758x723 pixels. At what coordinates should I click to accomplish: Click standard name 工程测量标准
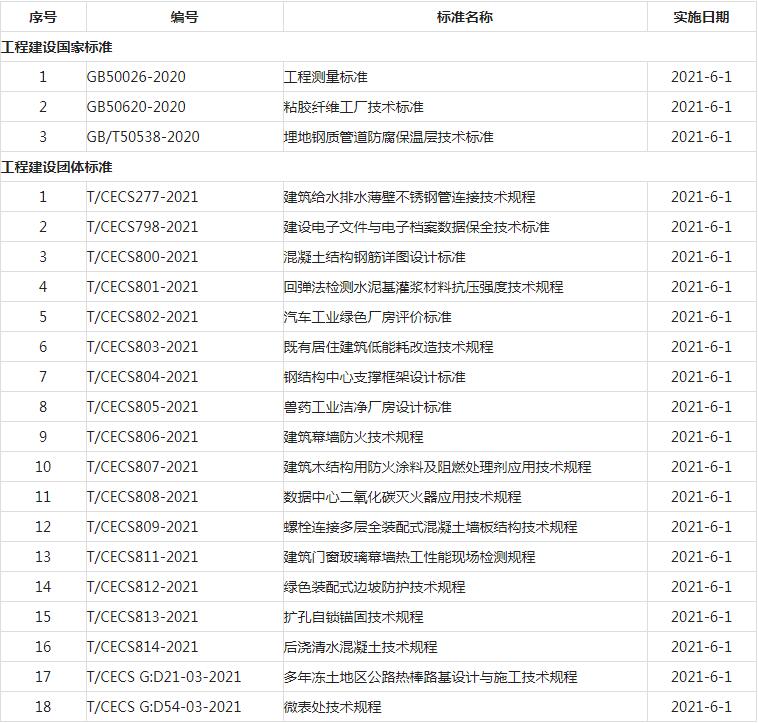pyautogui.click(x=325, y=77)
